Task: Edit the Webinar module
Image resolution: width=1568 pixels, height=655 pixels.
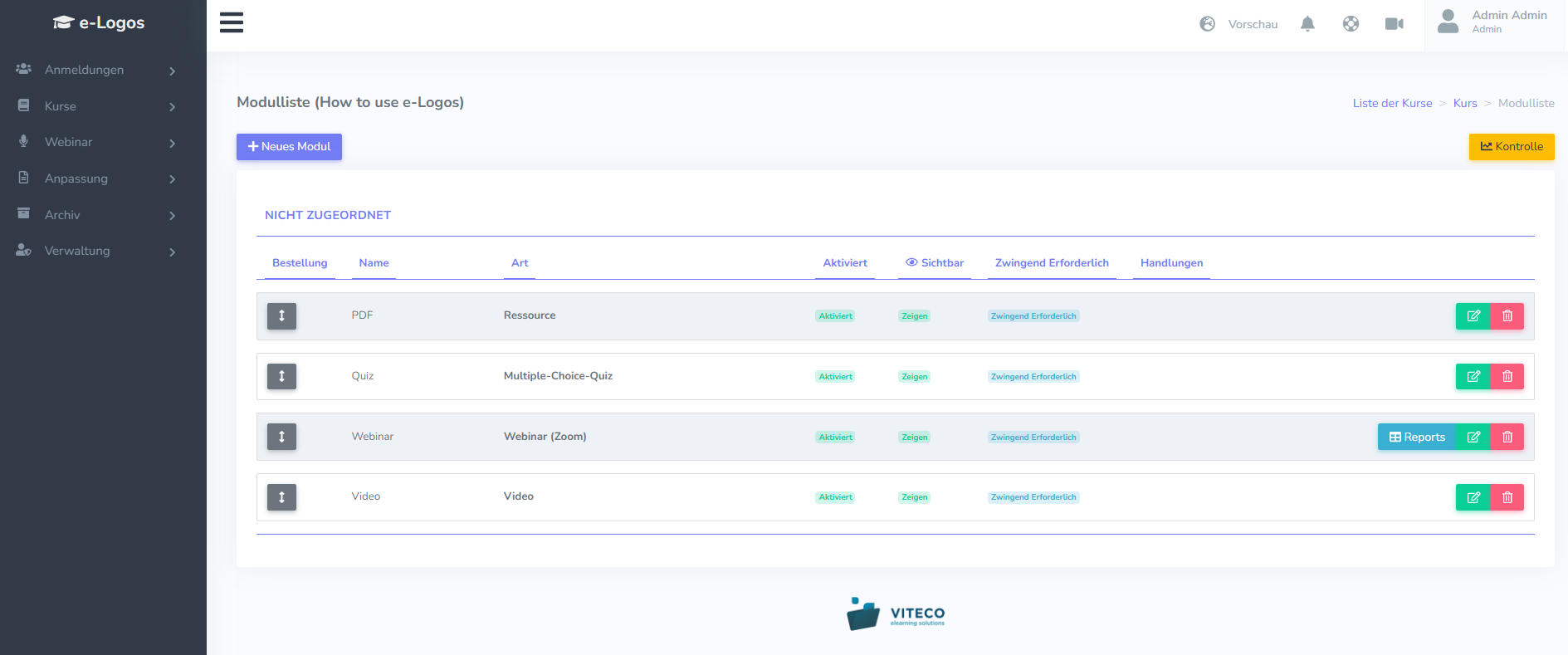Action: click(1473, 437)
